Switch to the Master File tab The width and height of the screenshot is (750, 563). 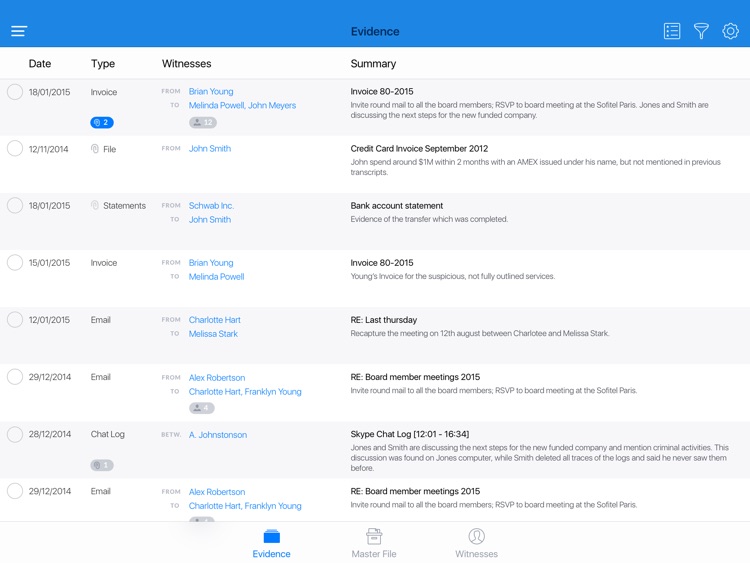tap(374, 543)
